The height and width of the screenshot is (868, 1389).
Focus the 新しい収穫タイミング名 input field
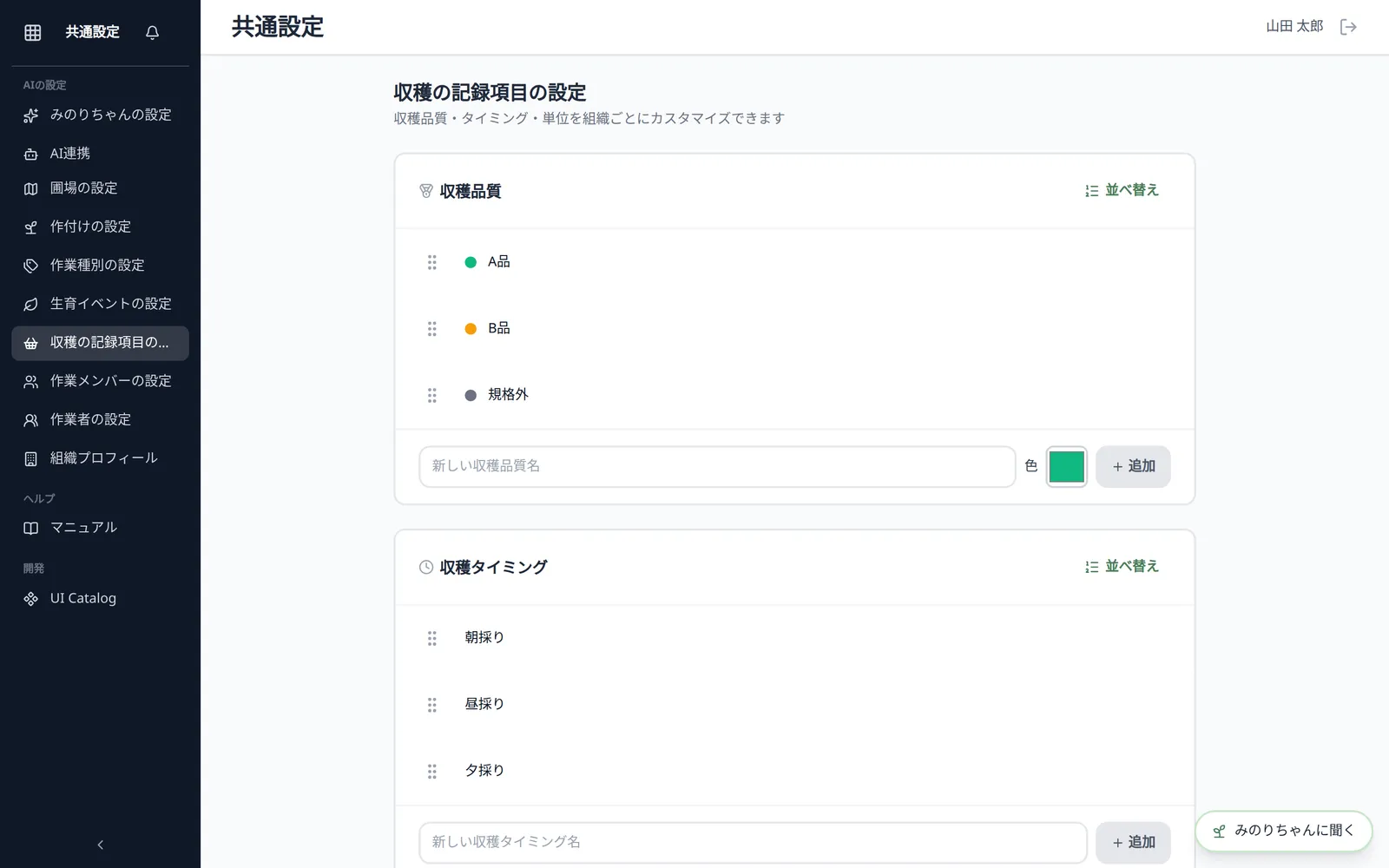tap(753, 843)
